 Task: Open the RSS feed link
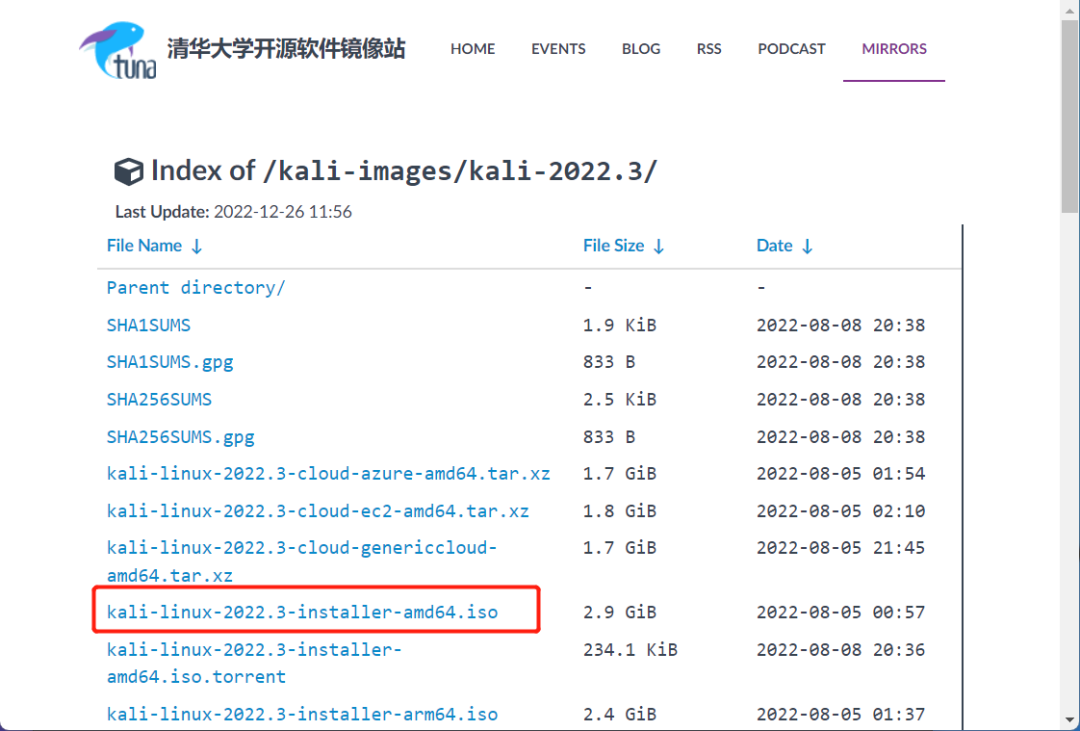click(709, 49)
